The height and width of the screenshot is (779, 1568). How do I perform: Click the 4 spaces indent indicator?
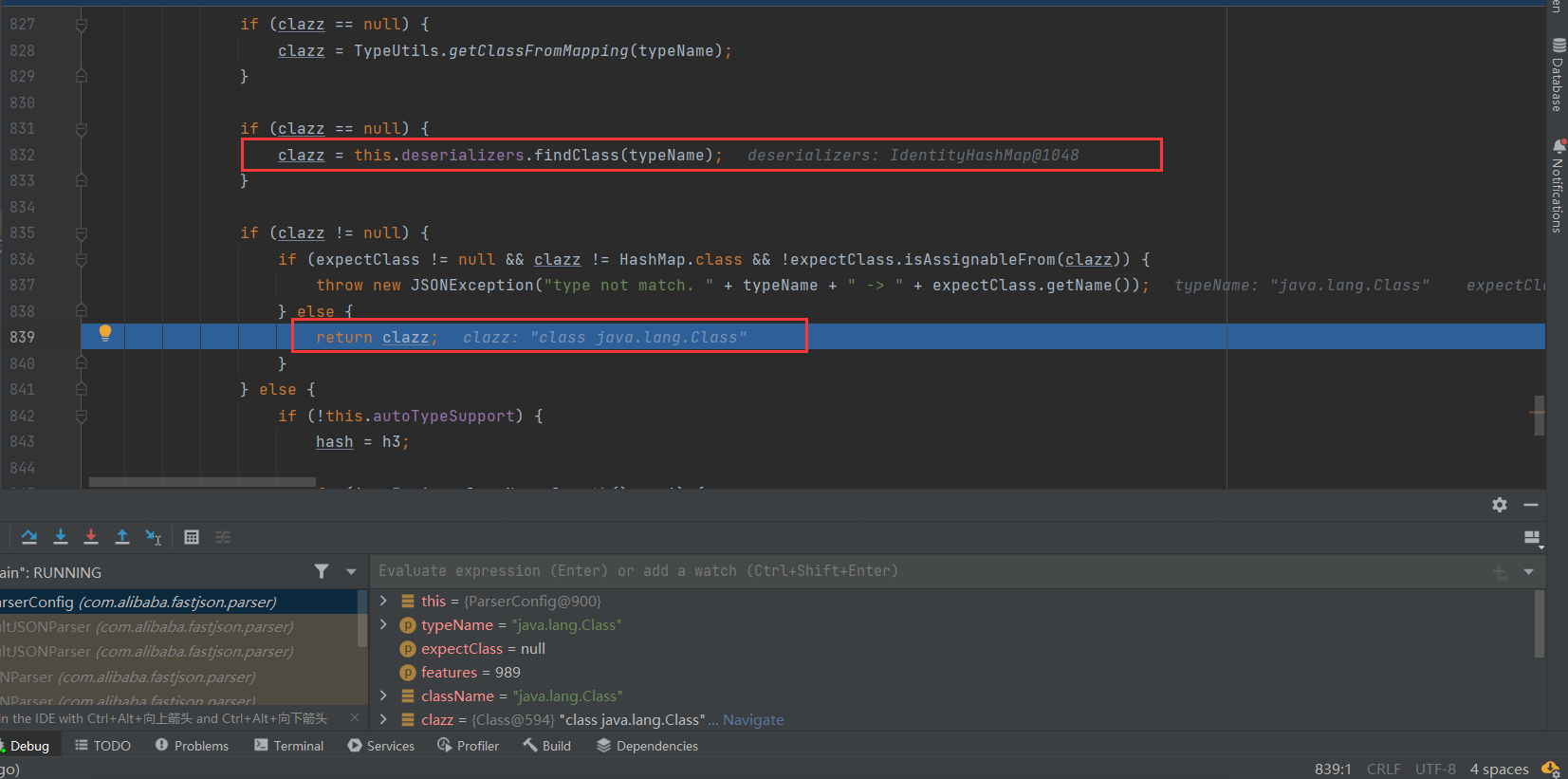(x=1499, y=769)
